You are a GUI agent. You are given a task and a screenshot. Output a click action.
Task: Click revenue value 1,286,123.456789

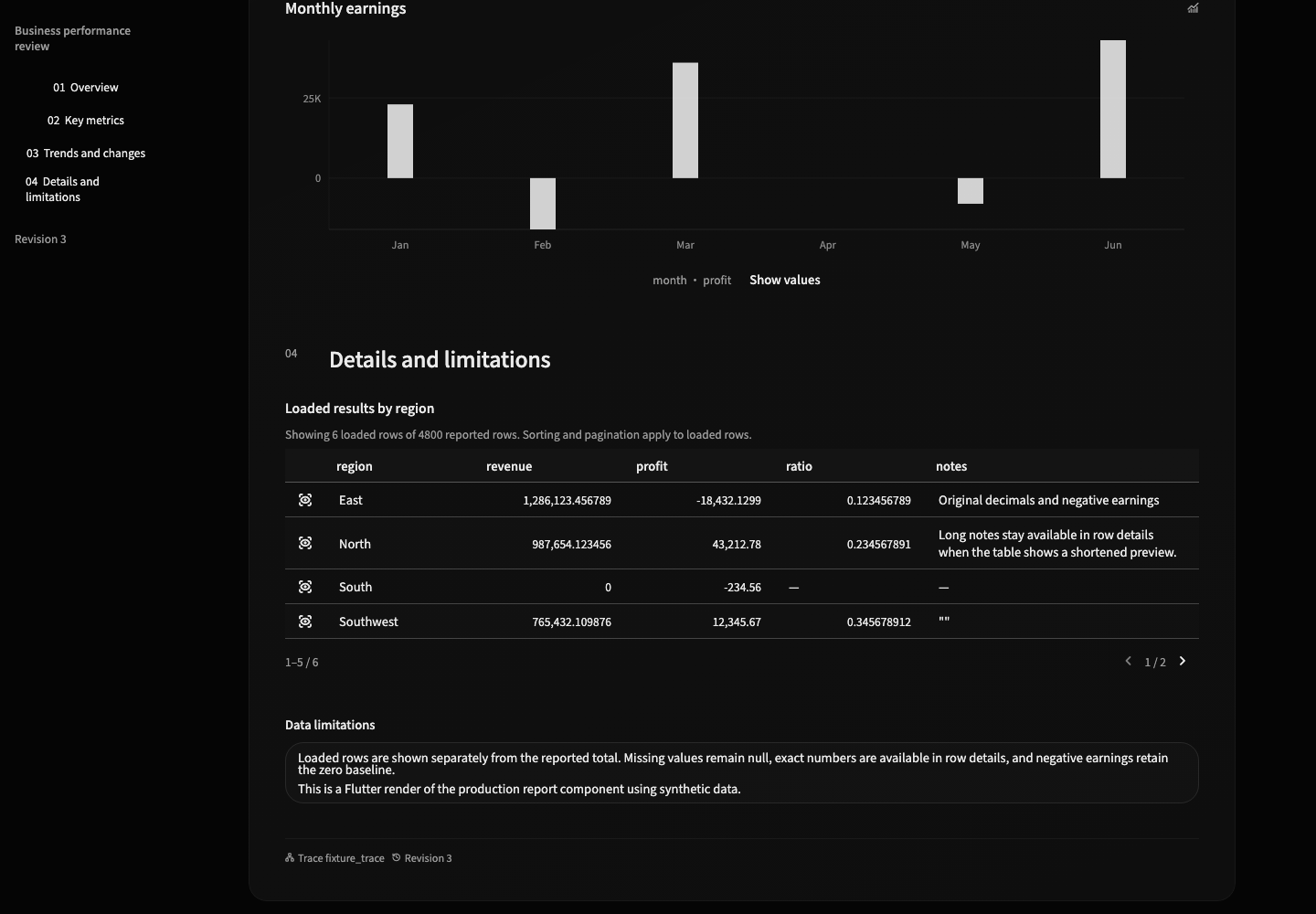coord(568,501)
